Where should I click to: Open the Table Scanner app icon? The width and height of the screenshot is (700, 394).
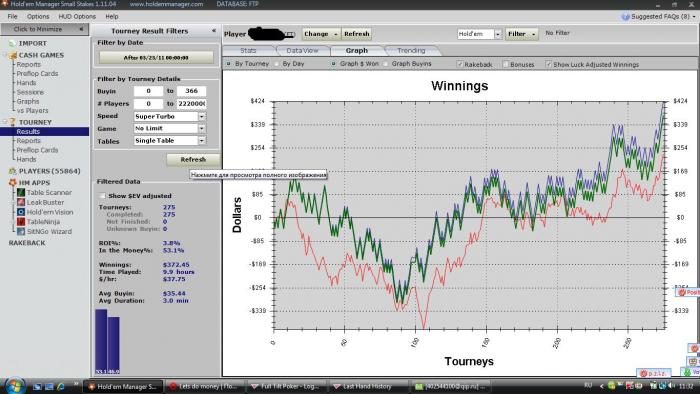(x=21, y=192)
